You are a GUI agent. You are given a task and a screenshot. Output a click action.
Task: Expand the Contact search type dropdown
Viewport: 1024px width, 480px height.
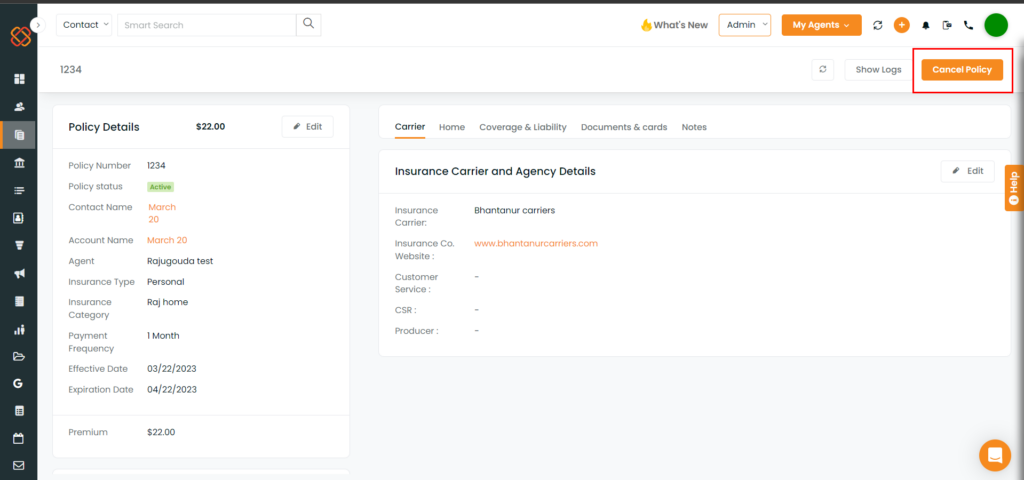tap(84, 25)
